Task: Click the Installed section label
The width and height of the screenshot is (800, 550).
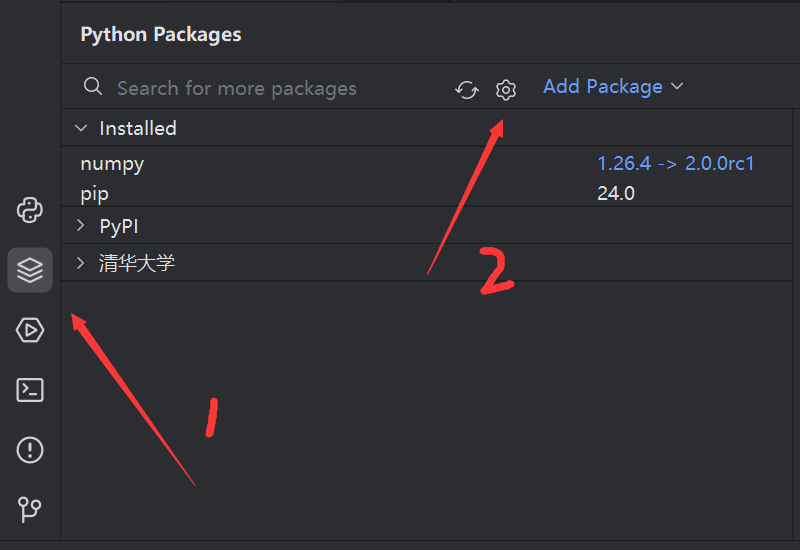Action: pos(138,128)
